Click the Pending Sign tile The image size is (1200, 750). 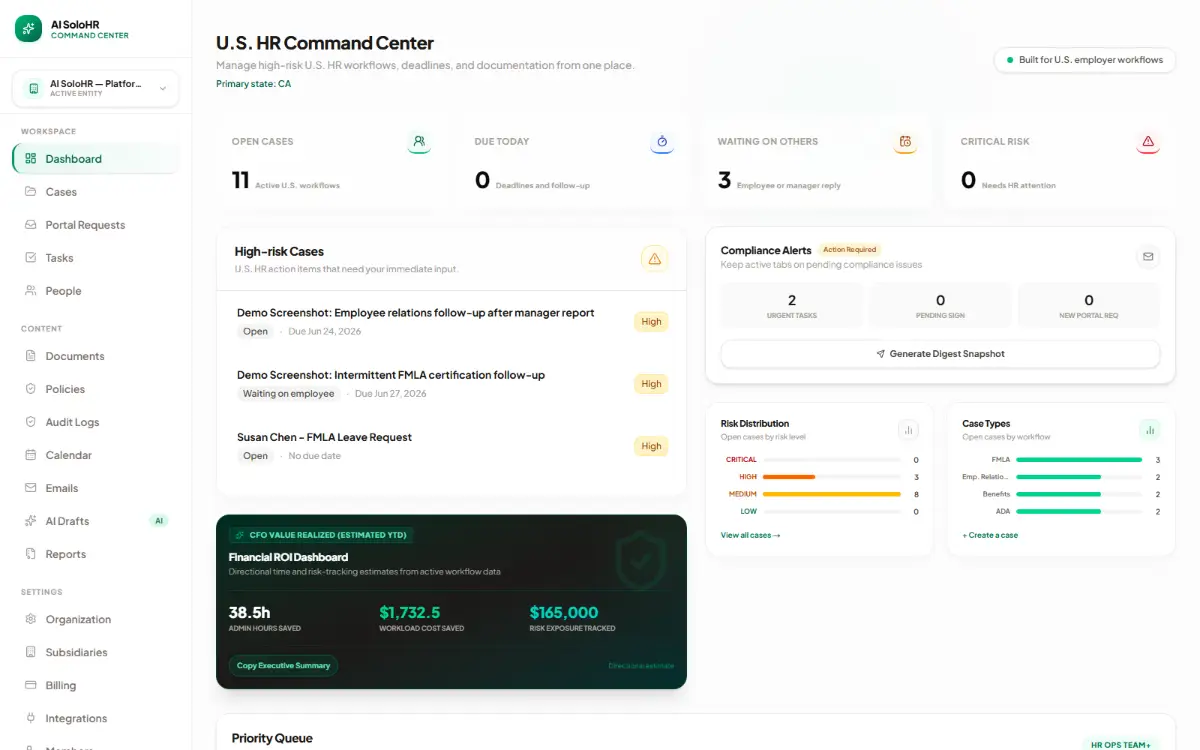(940, 305)
